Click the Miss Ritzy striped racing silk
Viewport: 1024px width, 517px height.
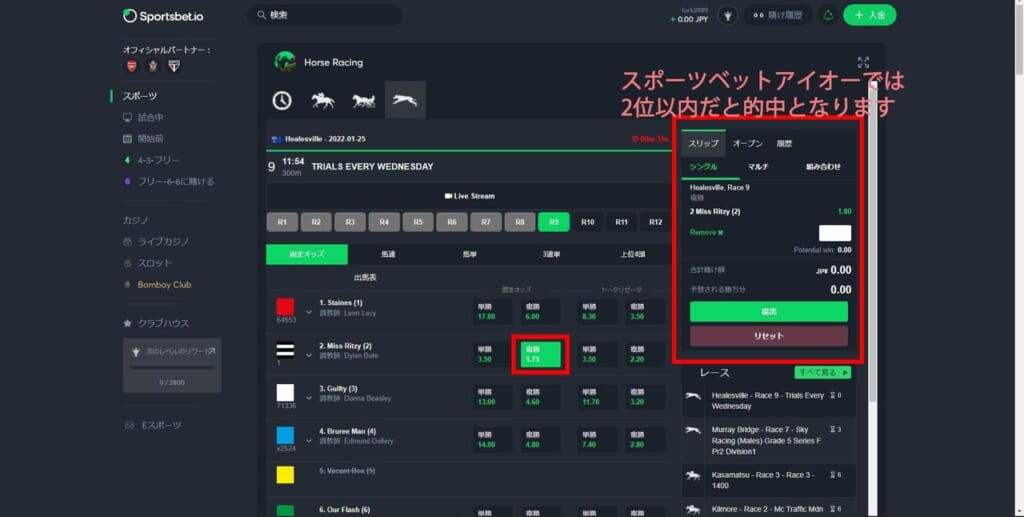(x=285, y=350)
